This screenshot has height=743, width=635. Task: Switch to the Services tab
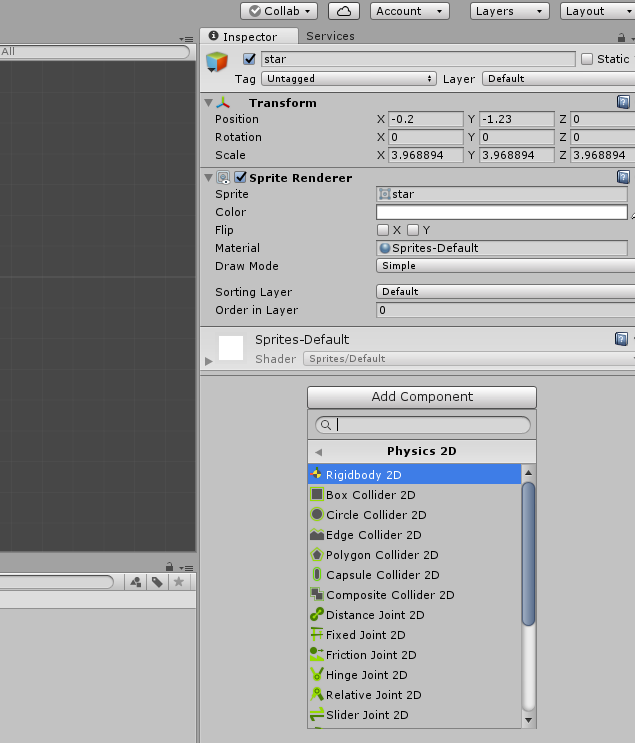tap(330, 36)
